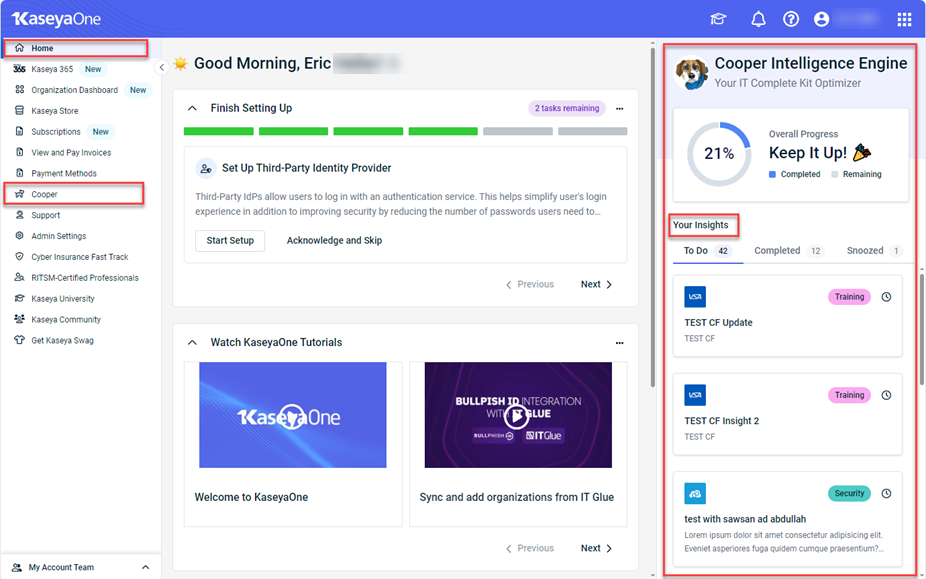Click the View and Pay Invoices icon
This screenshot has width=926, height=579.
pos(19,152)
